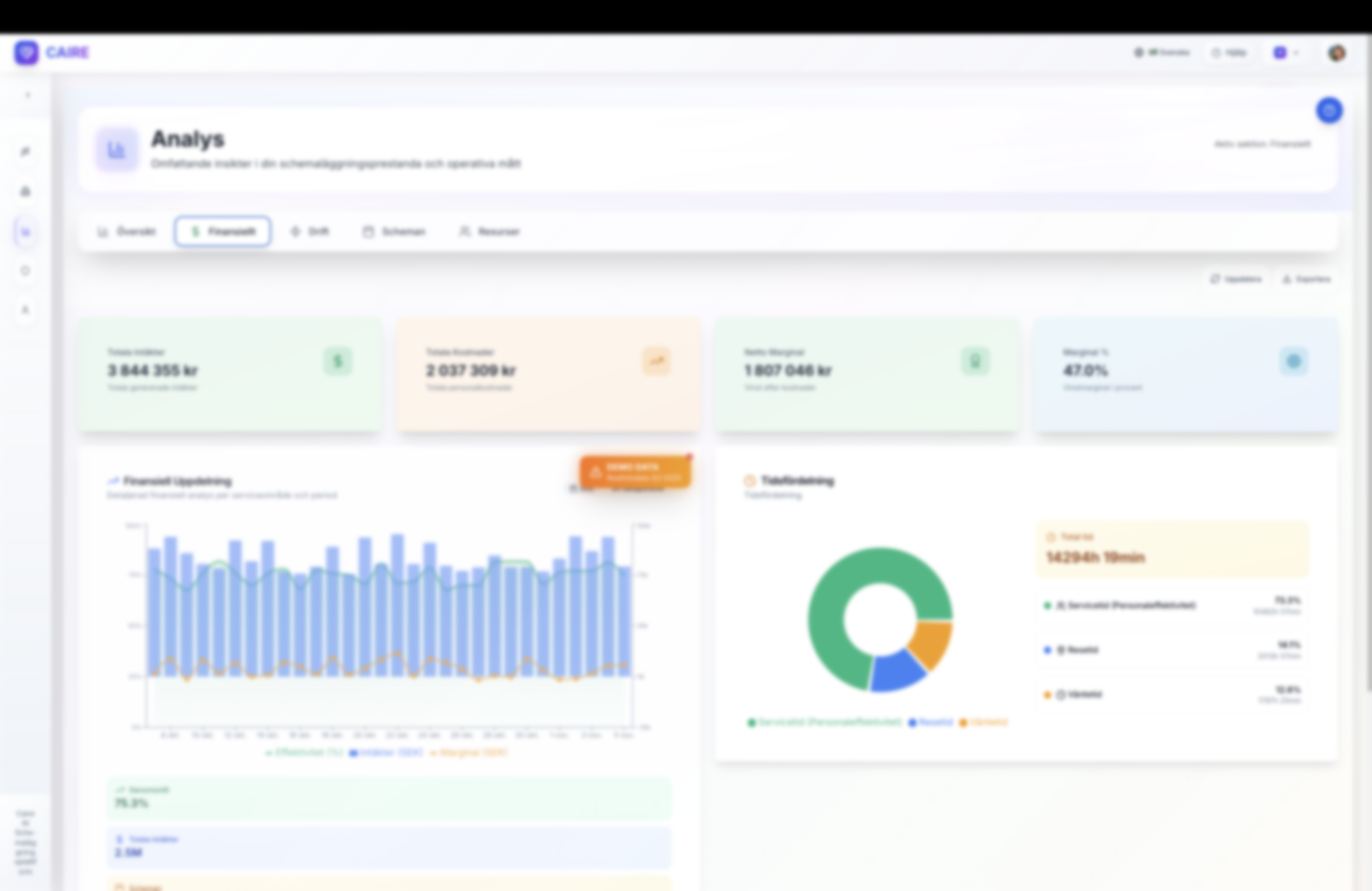Click the bottom sidebar person icon
The image size is (1372, 891).
coord(25,310)
